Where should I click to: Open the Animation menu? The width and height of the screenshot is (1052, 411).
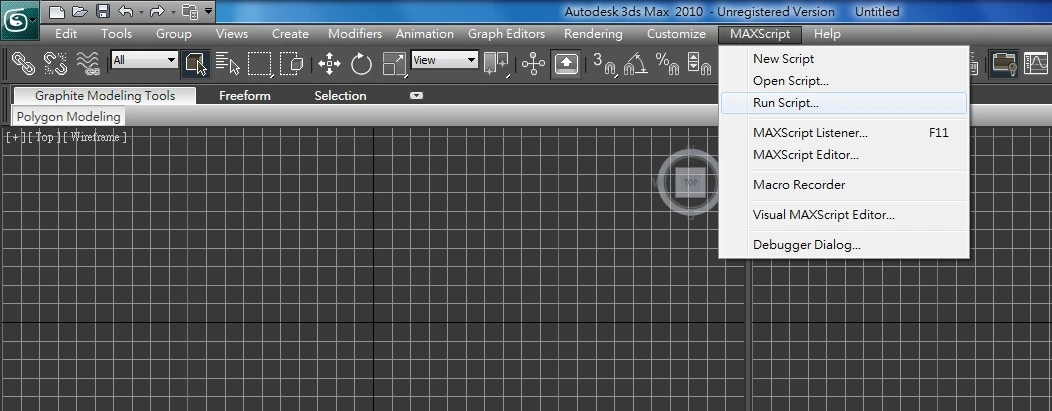[x=425, y=34]
